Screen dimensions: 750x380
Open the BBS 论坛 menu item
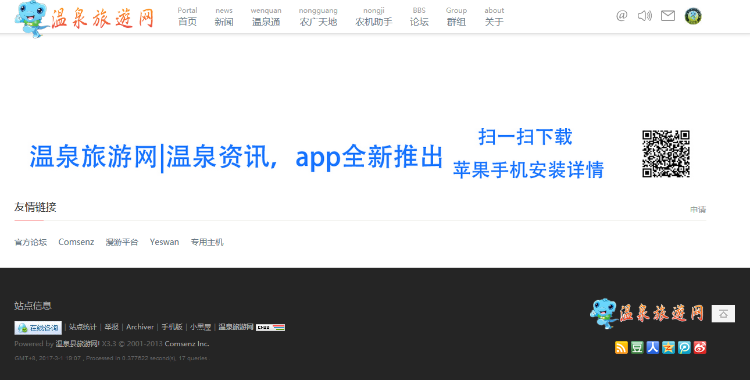[419, 17]
